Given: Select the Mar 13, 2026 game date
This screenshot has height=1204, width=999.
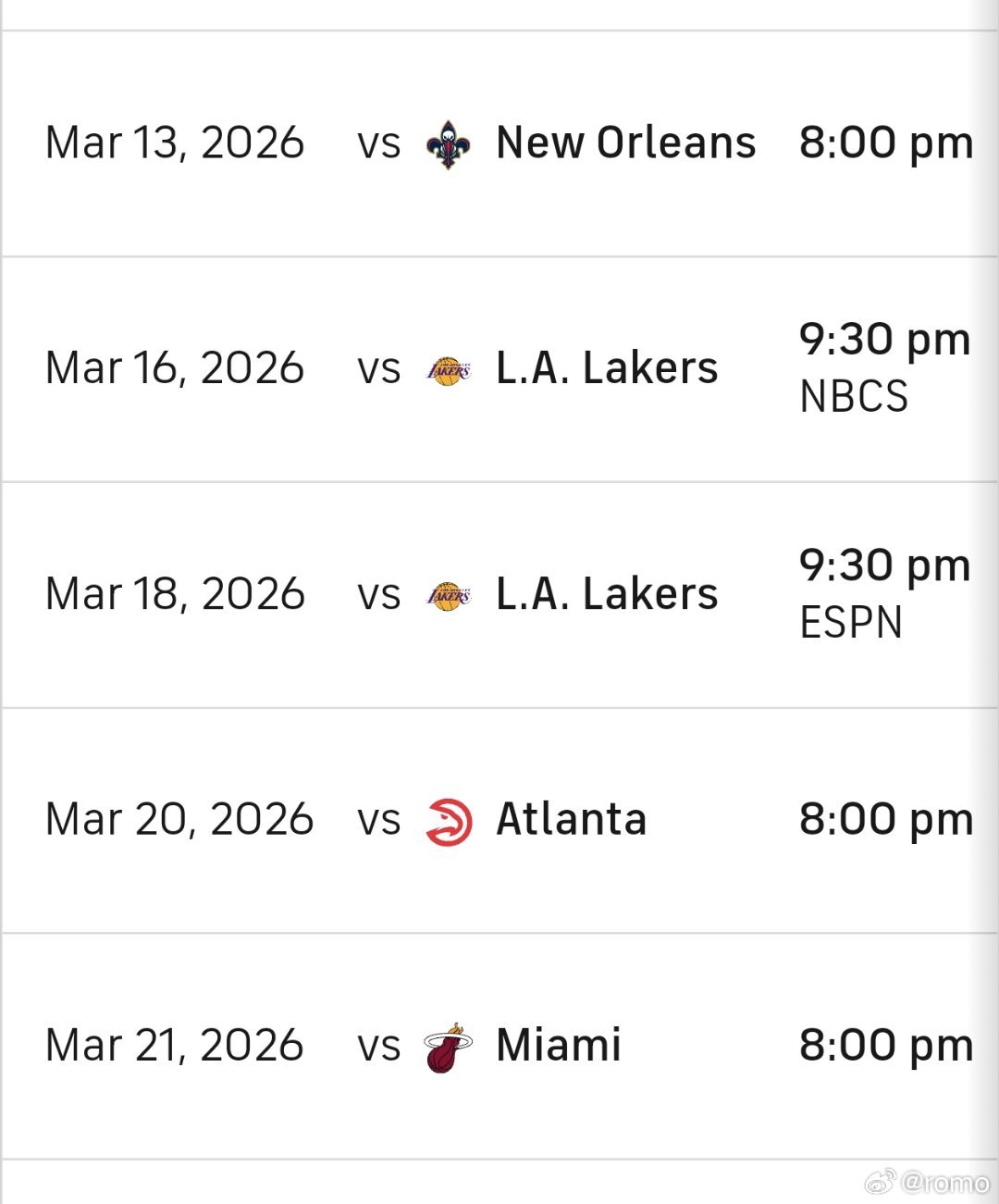Looking at the screenshot, I should pyautogui.click(x=175, y=143).
